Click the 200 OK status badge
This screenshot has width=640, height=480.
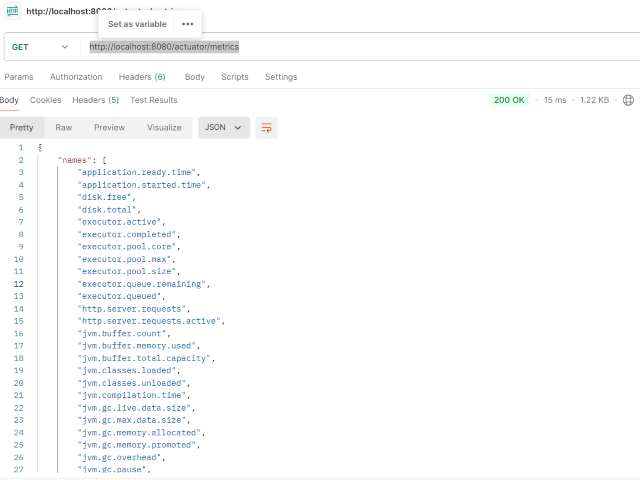tap(509, 100)
